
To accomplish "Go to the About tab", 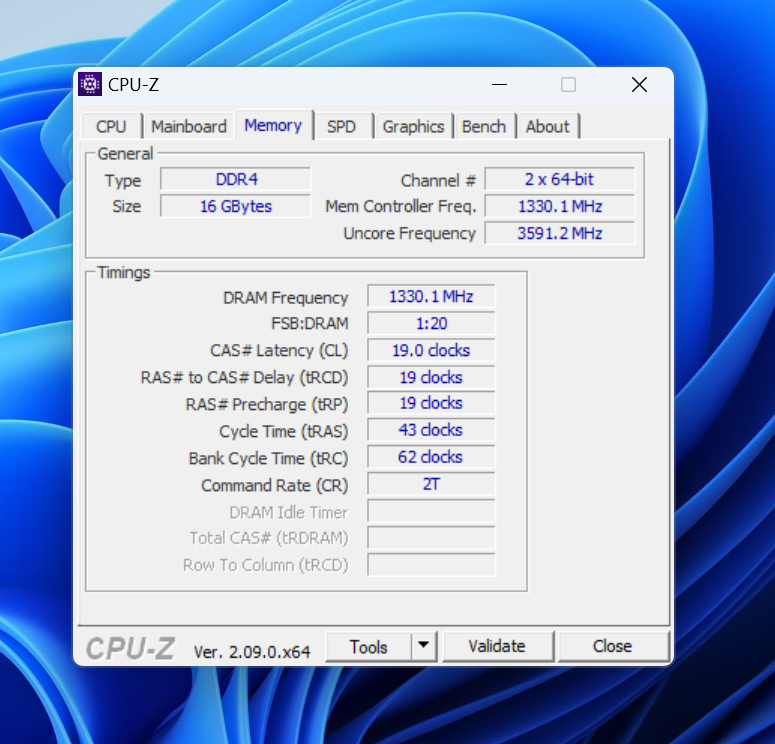I will click(548, 127).
